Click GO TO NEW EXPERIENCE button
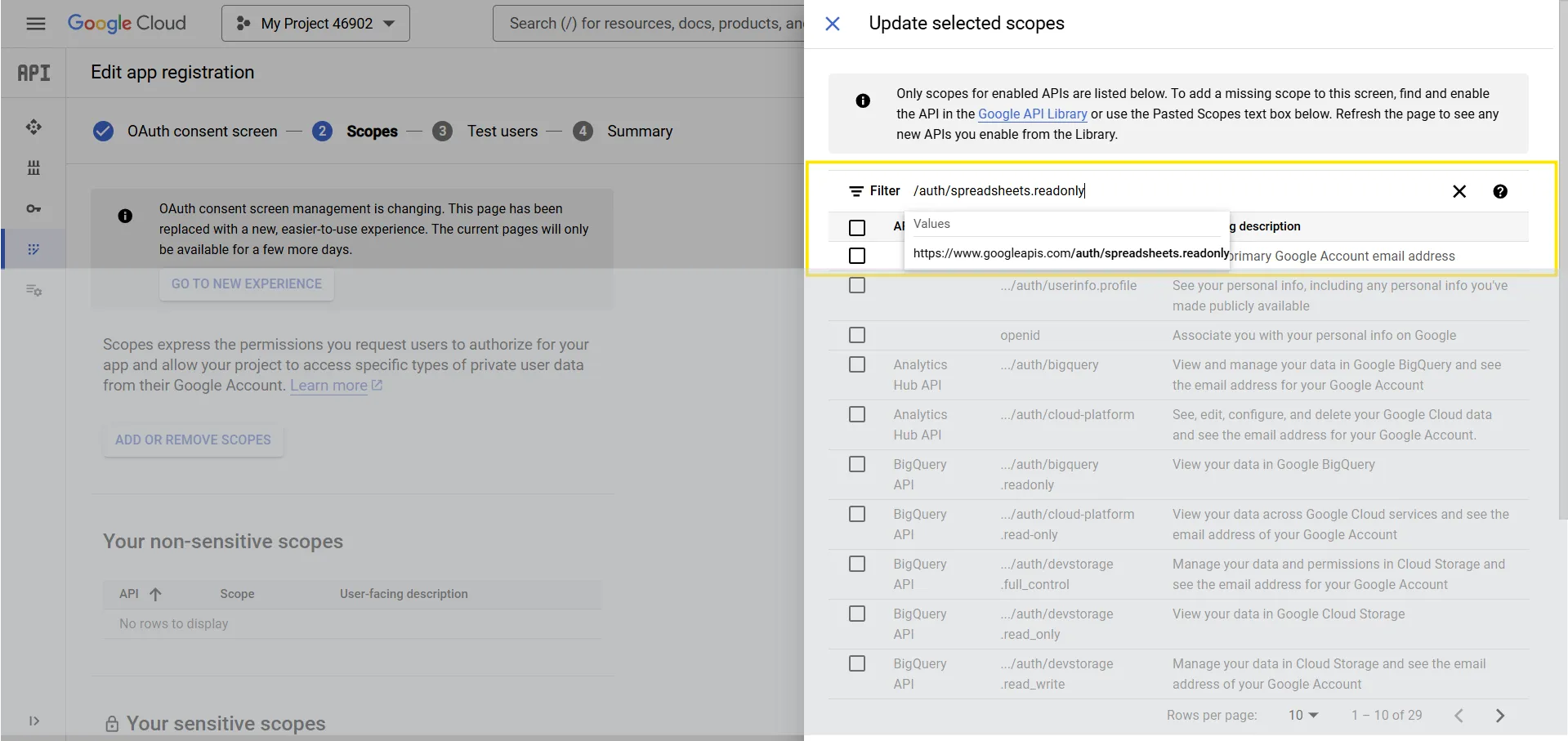 [x=247, y=284]
